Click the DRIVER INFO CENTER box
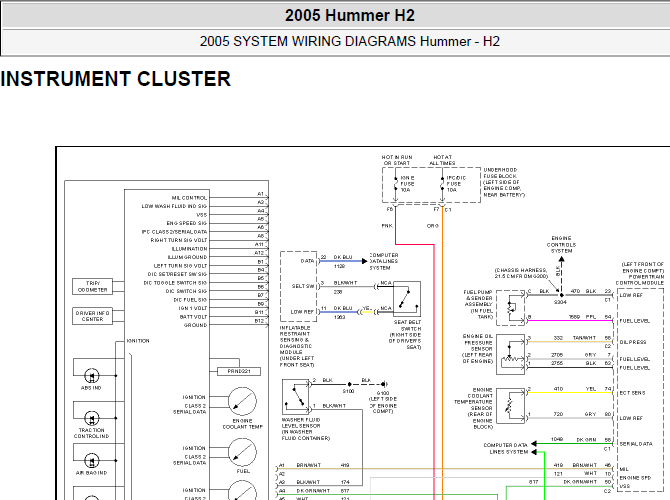 coord(92,316)
